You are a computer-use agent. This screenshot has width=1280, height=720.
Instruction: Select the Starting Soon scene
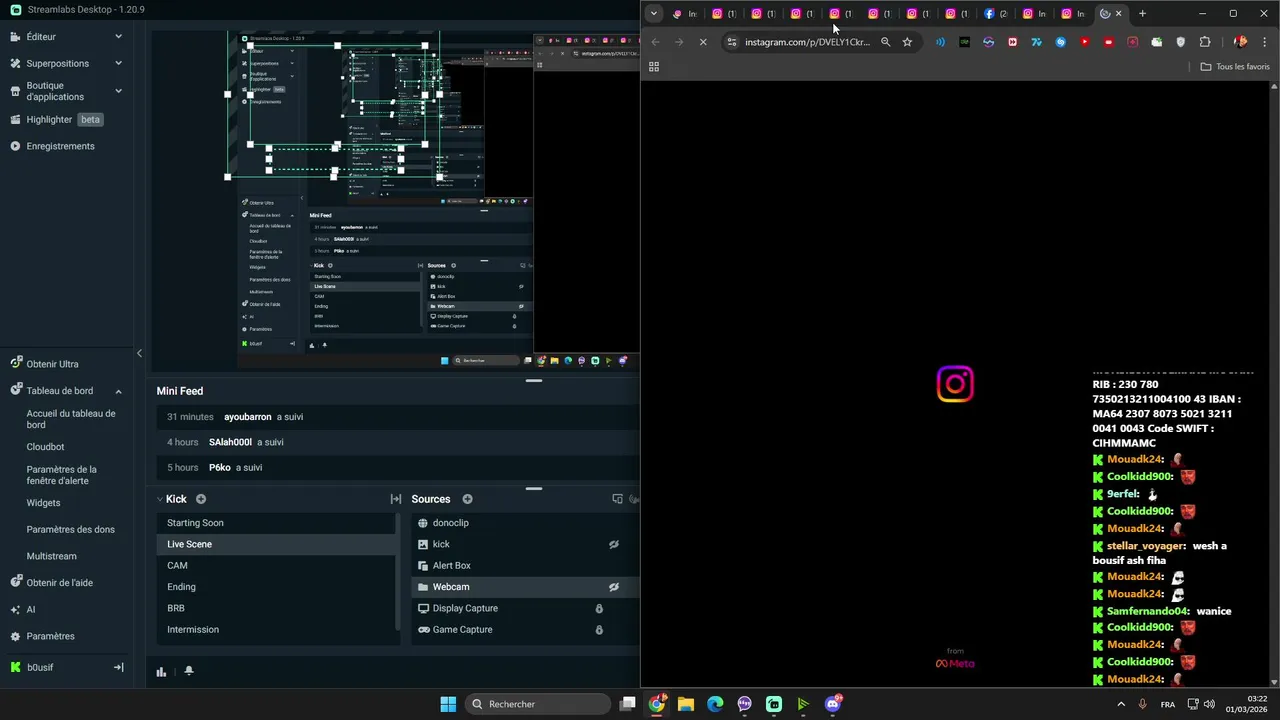276,523
